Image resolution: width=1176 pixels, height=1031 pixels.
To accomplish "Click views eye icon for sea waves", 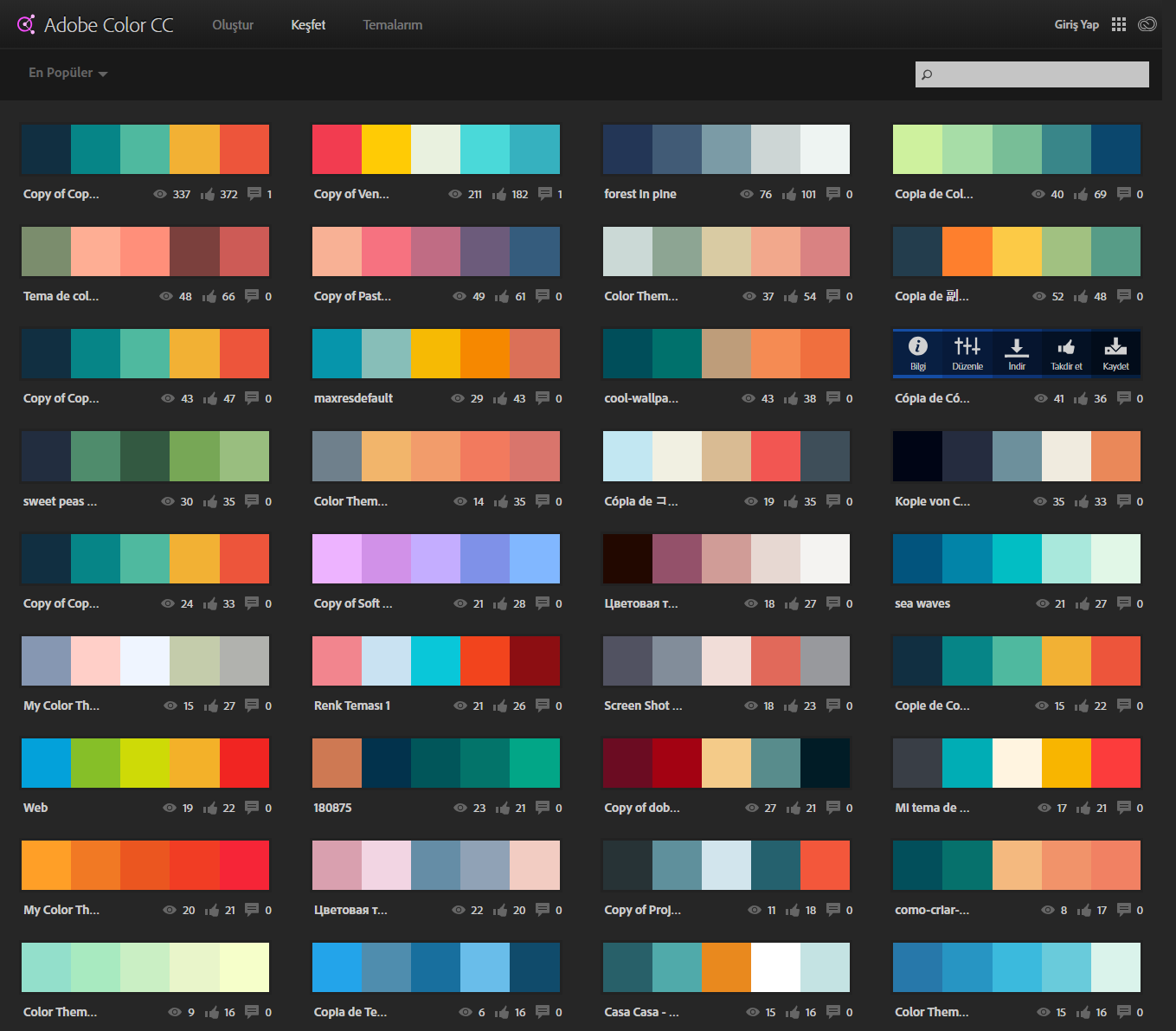I will click(x=1042, y=603).
